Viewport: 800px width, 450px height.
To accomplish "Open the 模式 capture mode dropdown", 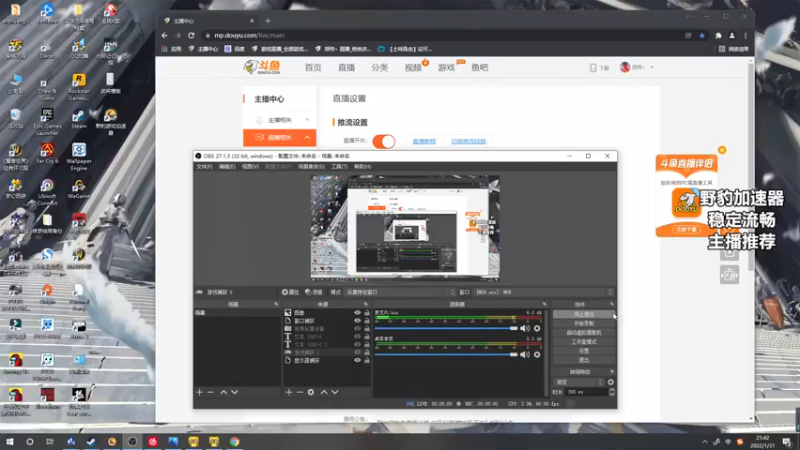I will (400, 292).
